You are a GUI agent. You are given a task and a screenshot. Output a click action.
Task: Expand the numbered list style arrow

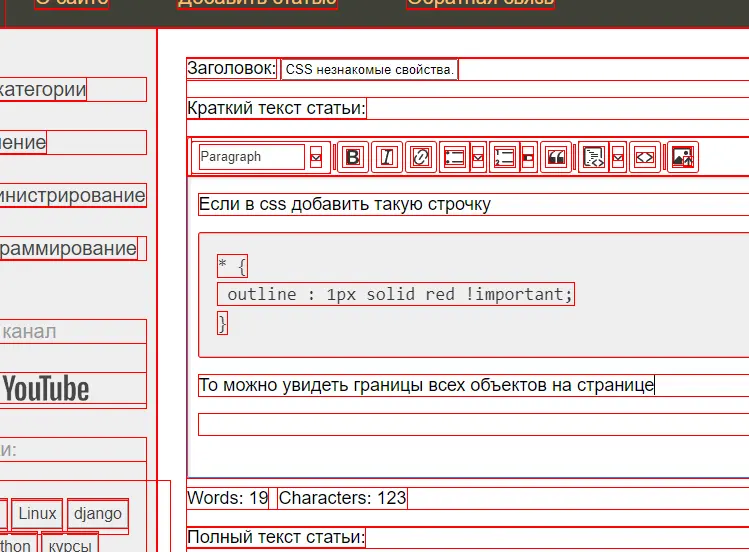(x=529, y=157)
